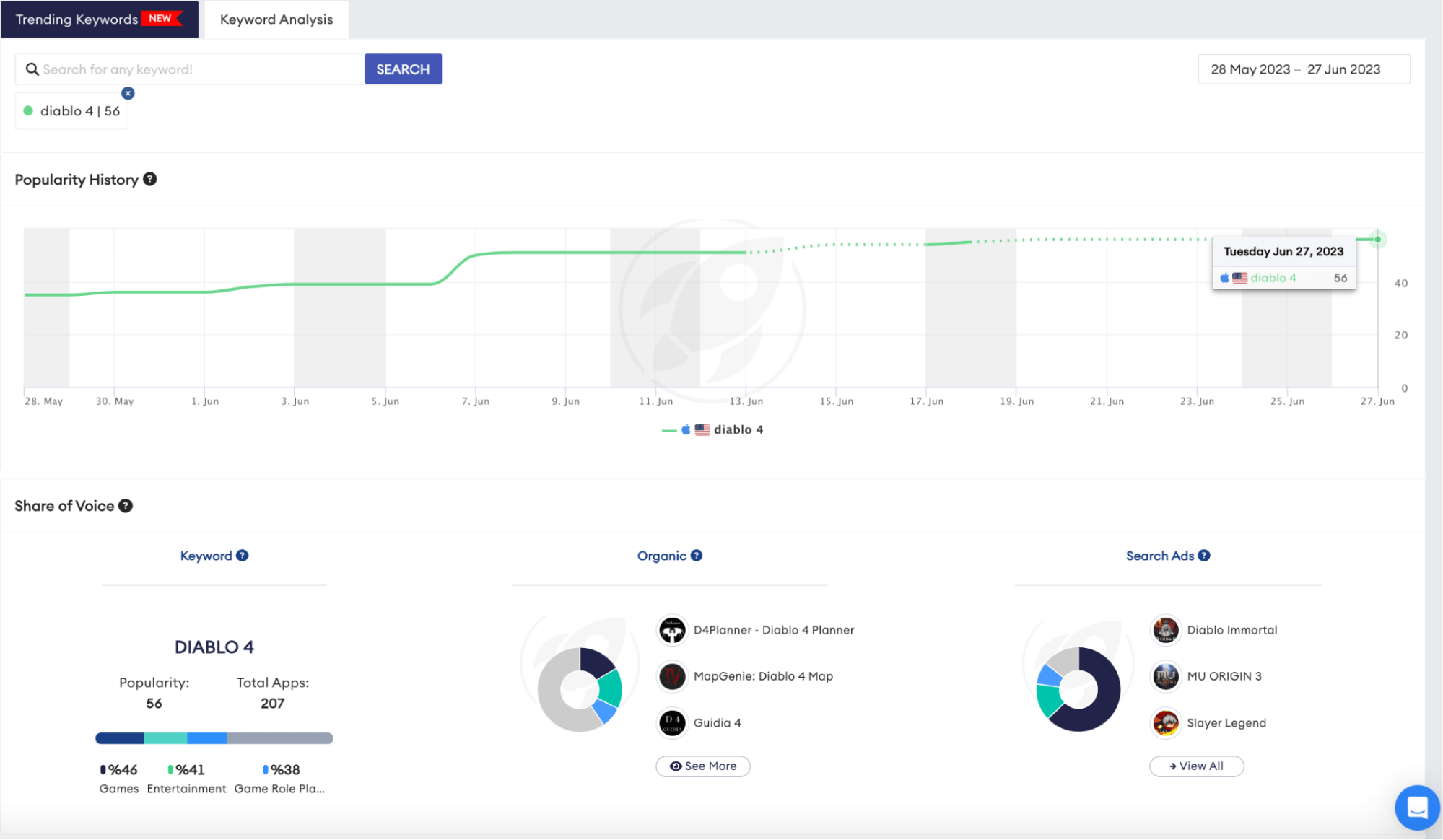
Task: Click the help icon beside Keyword
Action: [x=243, y=556]
